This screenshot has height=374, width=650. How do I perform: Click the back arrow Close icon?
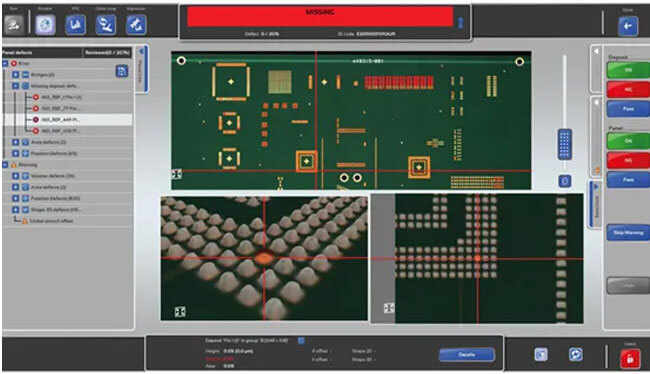point(628,26)
